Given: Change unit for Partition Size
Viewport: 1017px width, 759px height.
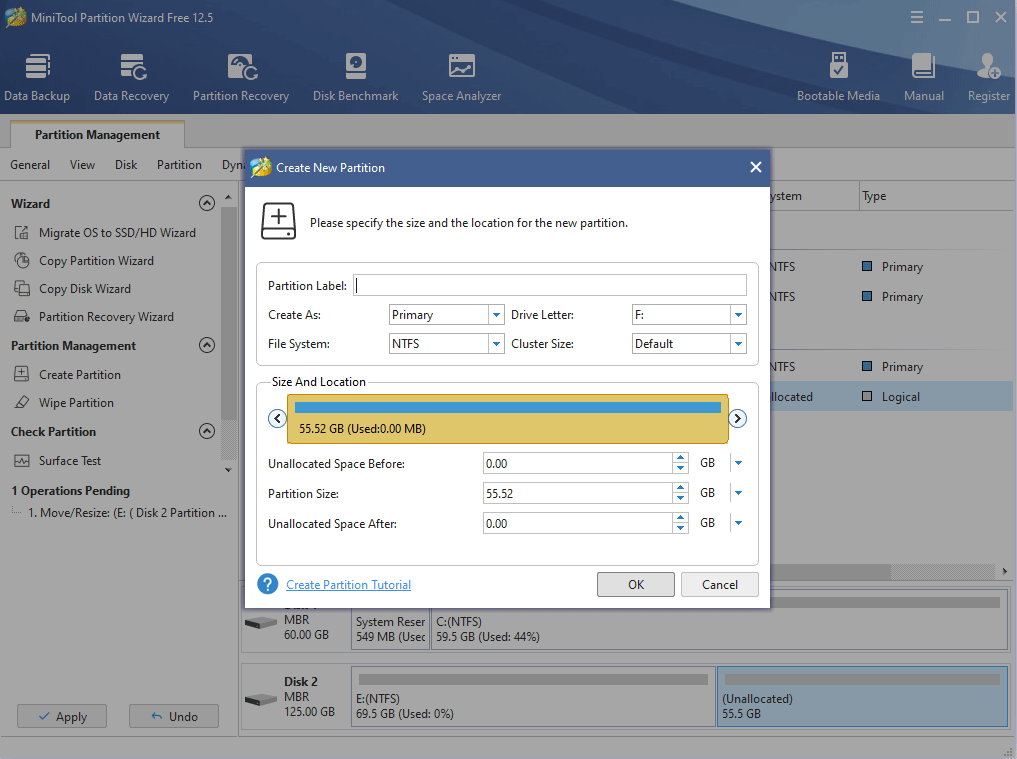Looking at the screenshot, I should [x=738, y=493].
